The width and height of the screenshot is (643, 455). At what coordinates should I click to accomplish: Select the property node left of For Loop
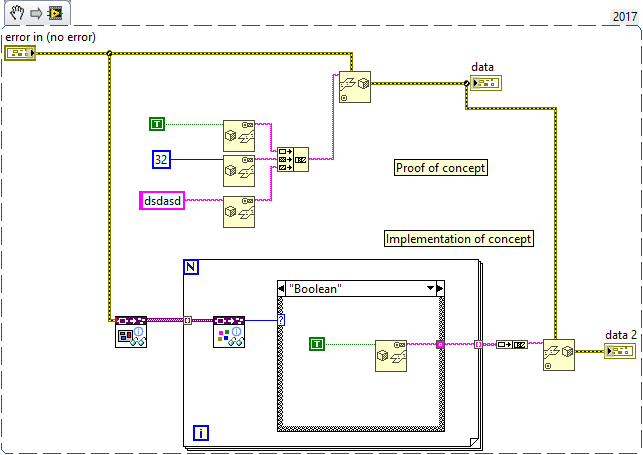click(131, 332)
